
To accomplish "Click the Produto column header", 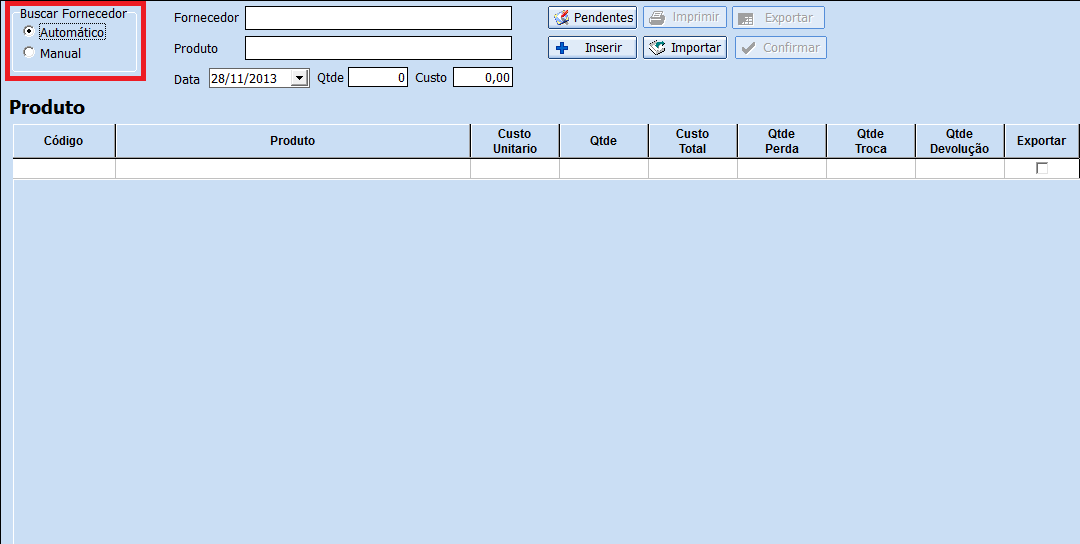I will click(292, 141).
